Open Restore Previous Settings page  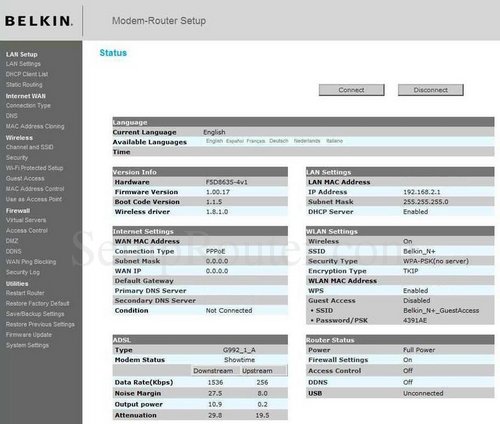tap(40, 324)
